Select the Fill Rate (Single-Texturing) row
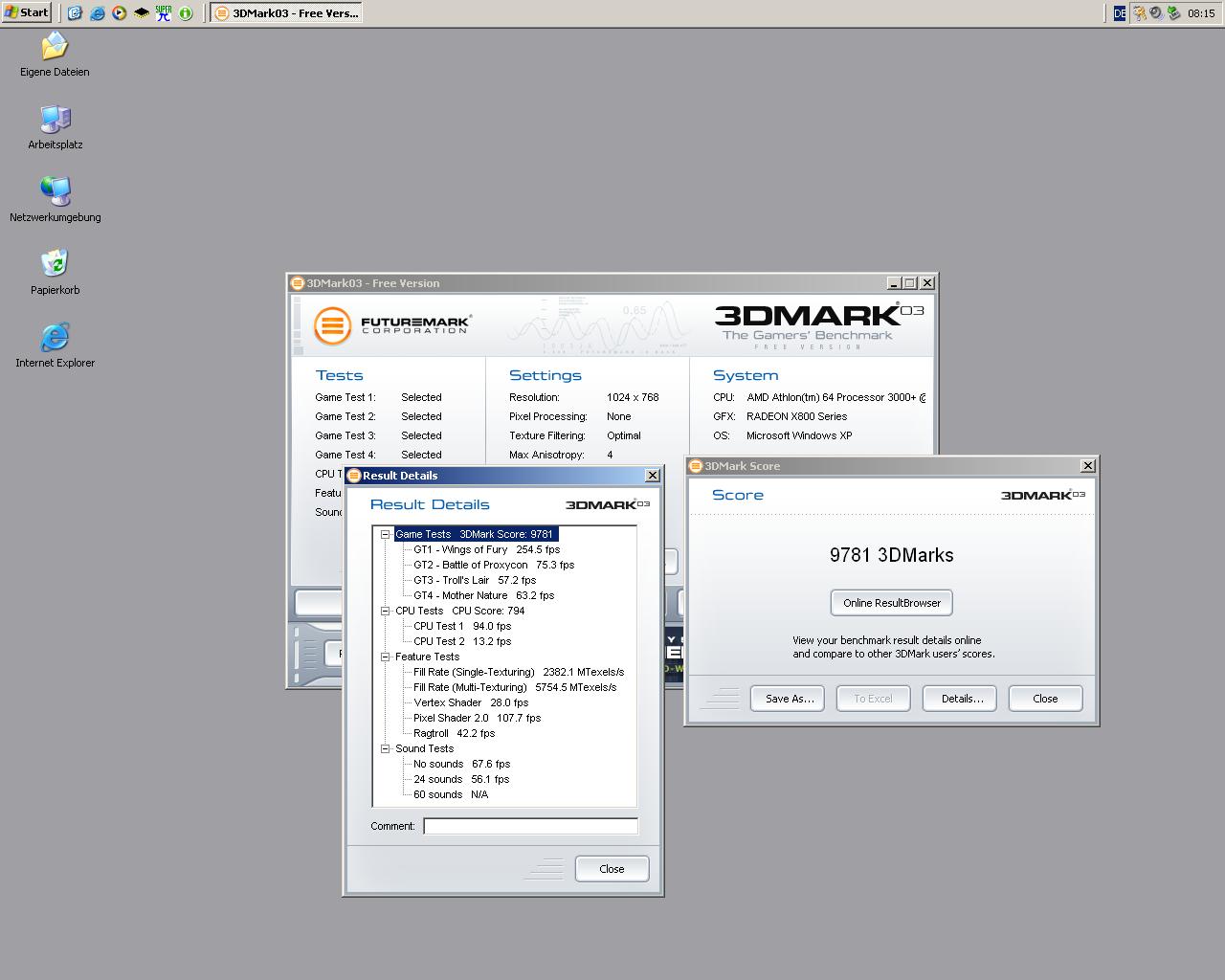This screenshot has width=1225, height=980. coord(519,672)
